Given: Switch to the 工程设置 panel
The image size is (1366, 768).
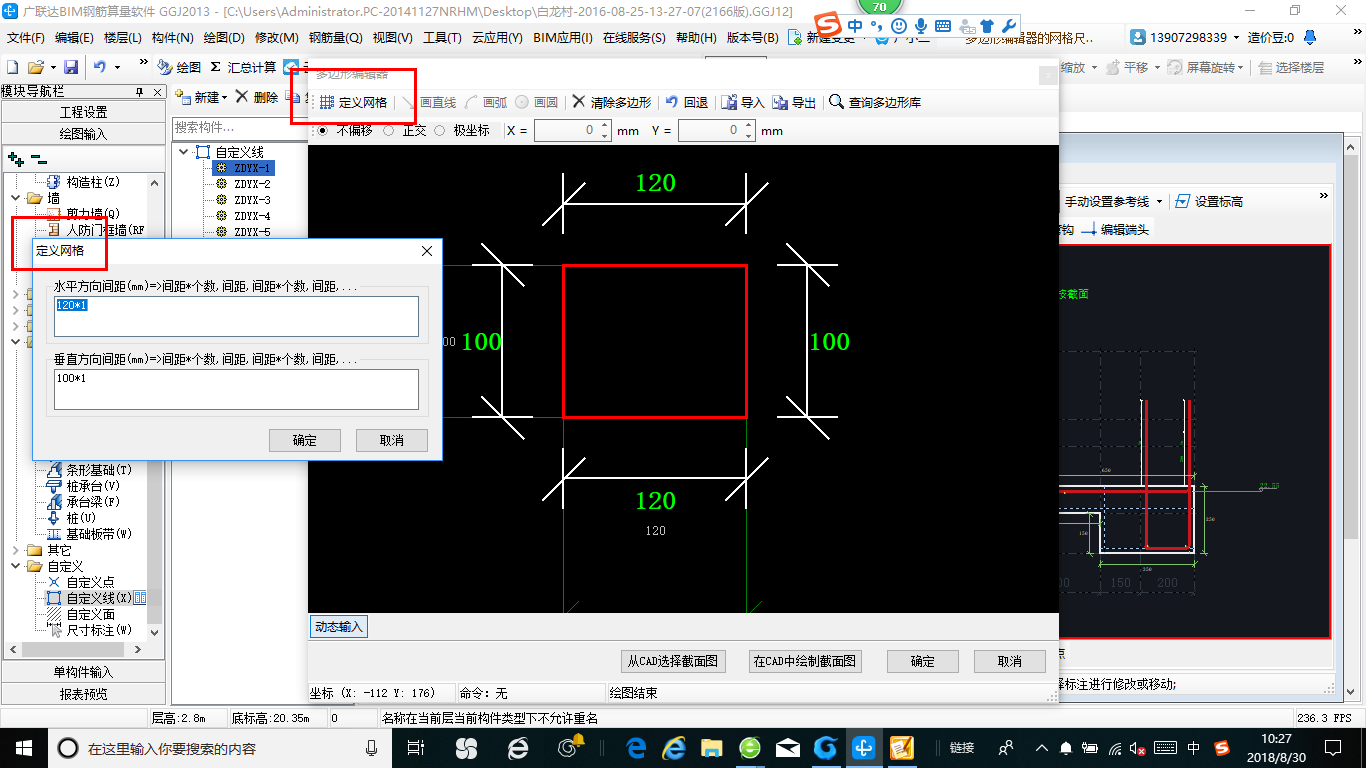Looking at the screenshot, I should pos(83,112).
